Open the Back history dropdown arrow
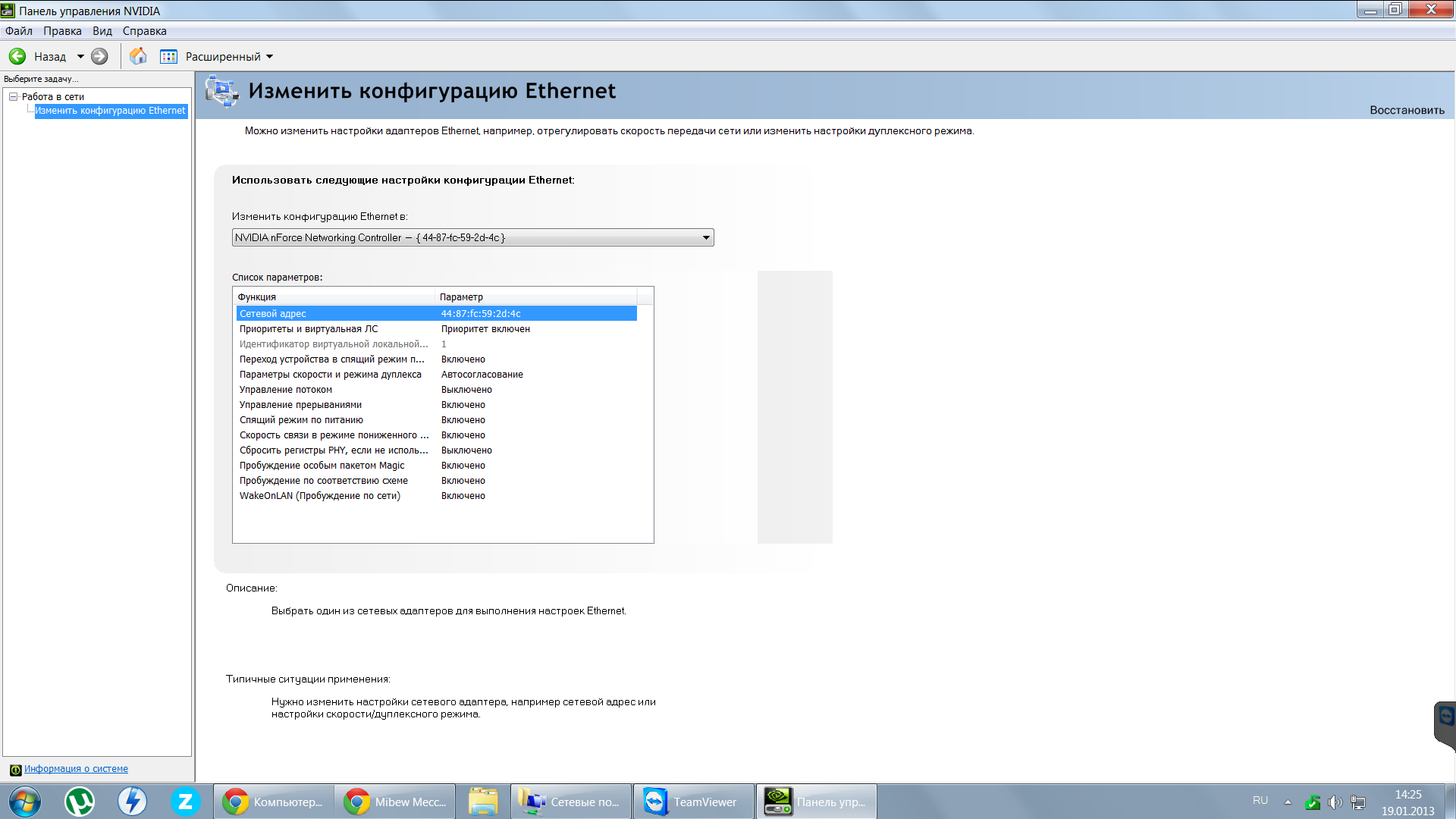1456x819 pixels. (x=80, y=56)
